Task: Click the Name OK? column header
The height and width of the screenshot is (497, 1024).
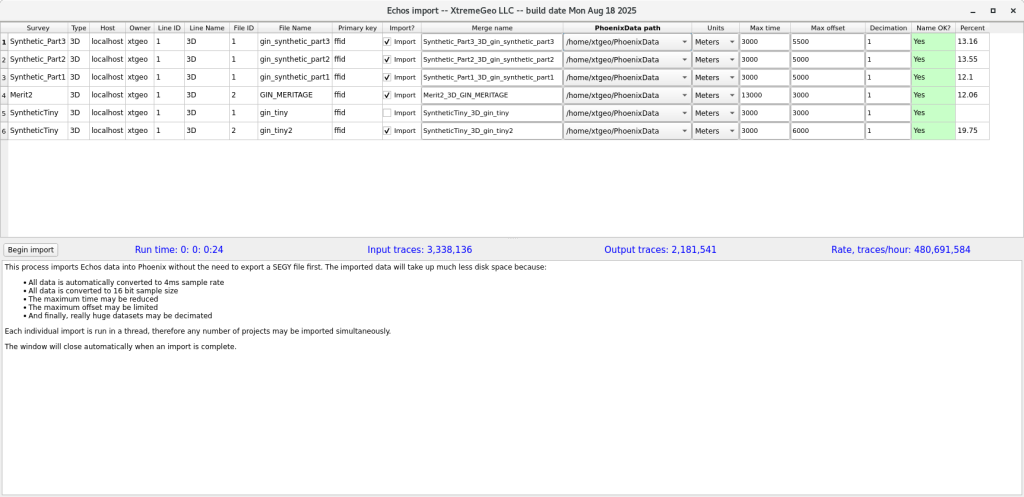Action: (x=933, y=28)
